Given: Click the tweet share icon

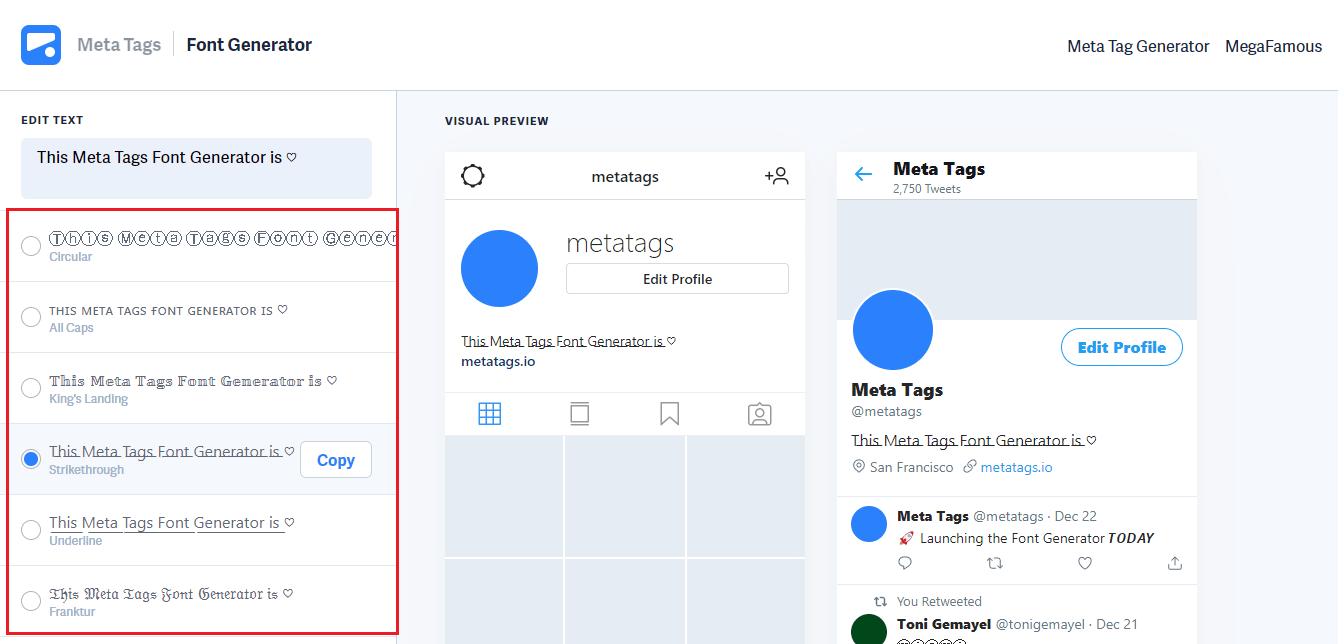Looking at the screenshot, I should 1175,563.
